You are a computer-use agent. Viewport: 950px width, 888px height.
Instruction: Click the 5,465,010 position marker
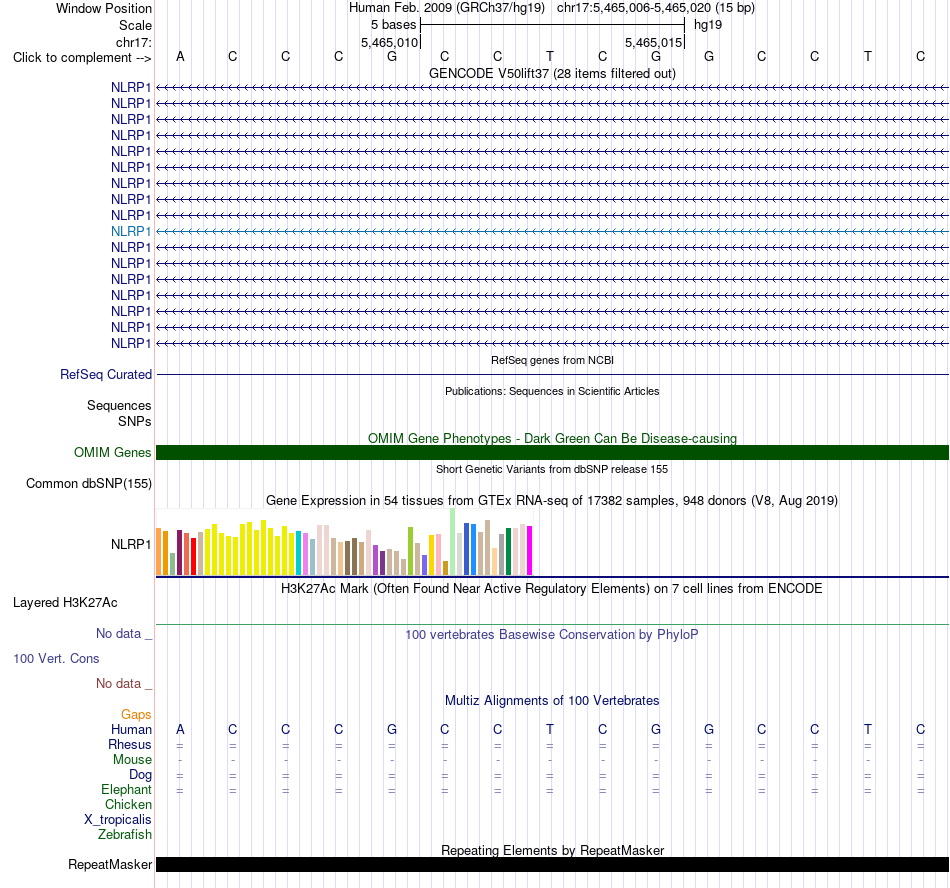(x=390, y=42)
